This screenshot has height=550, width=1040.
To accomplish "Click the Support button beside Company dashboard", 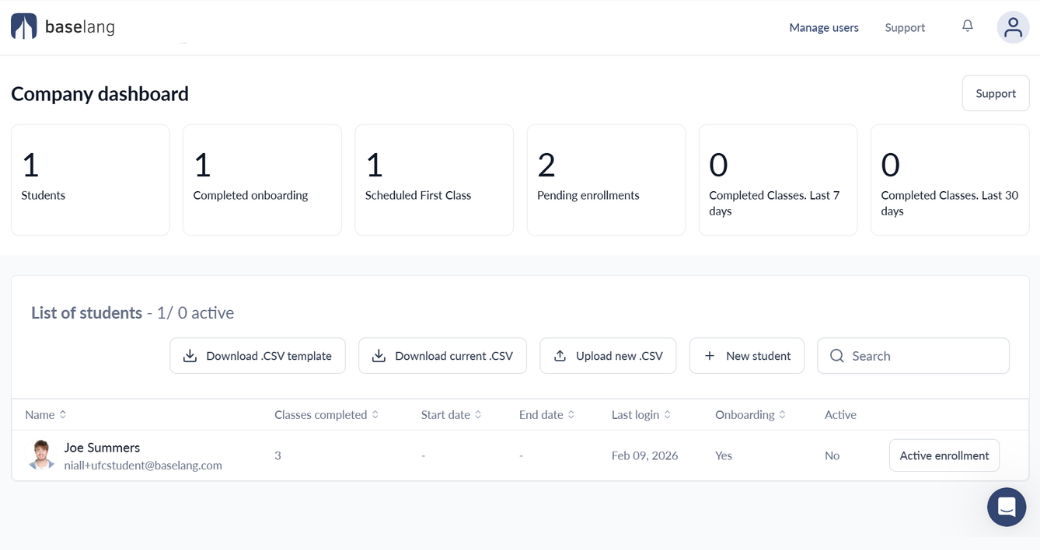I will point(996,94).
